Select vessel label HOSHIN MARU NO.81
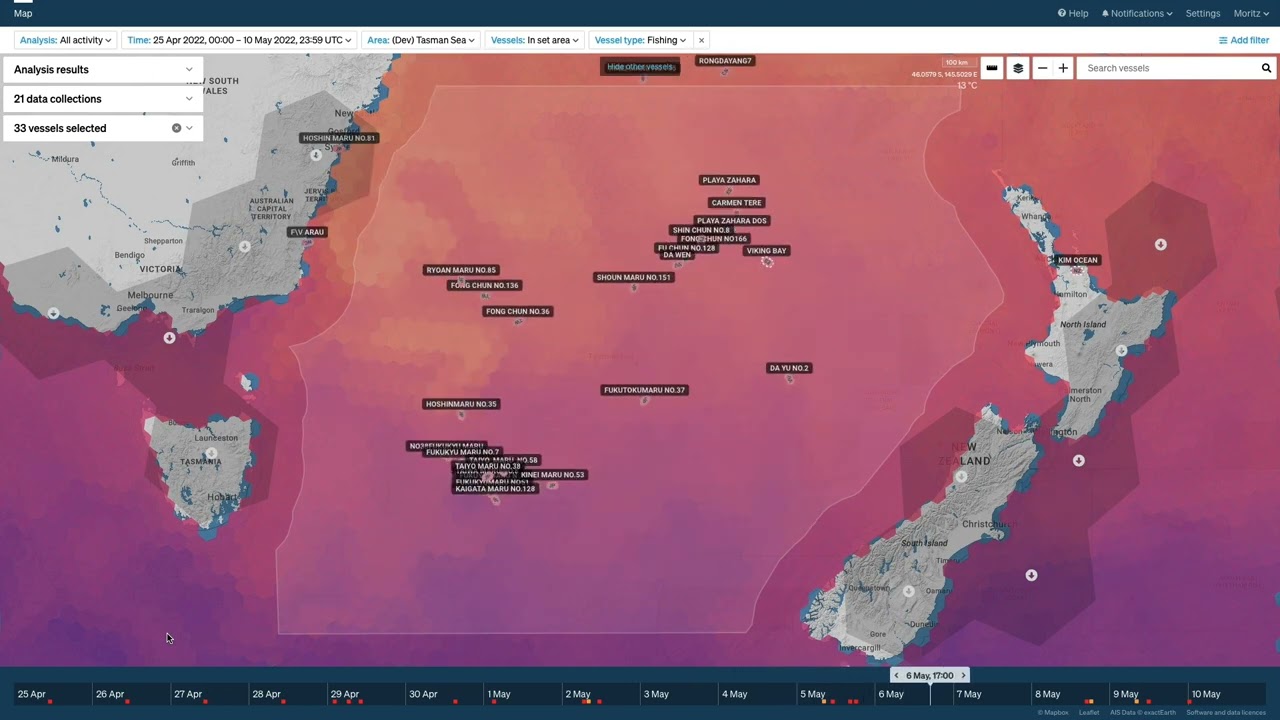Screen dimensions: 1280x720 click(339, 138)
